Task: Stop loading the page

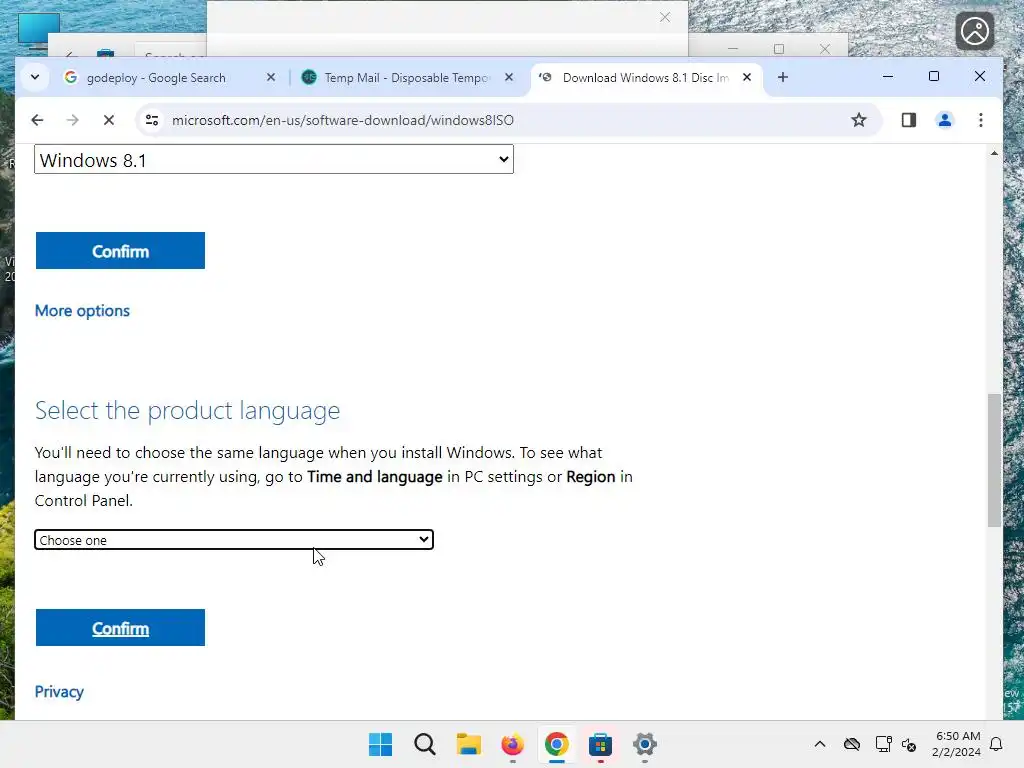Action: coord(108,120)
